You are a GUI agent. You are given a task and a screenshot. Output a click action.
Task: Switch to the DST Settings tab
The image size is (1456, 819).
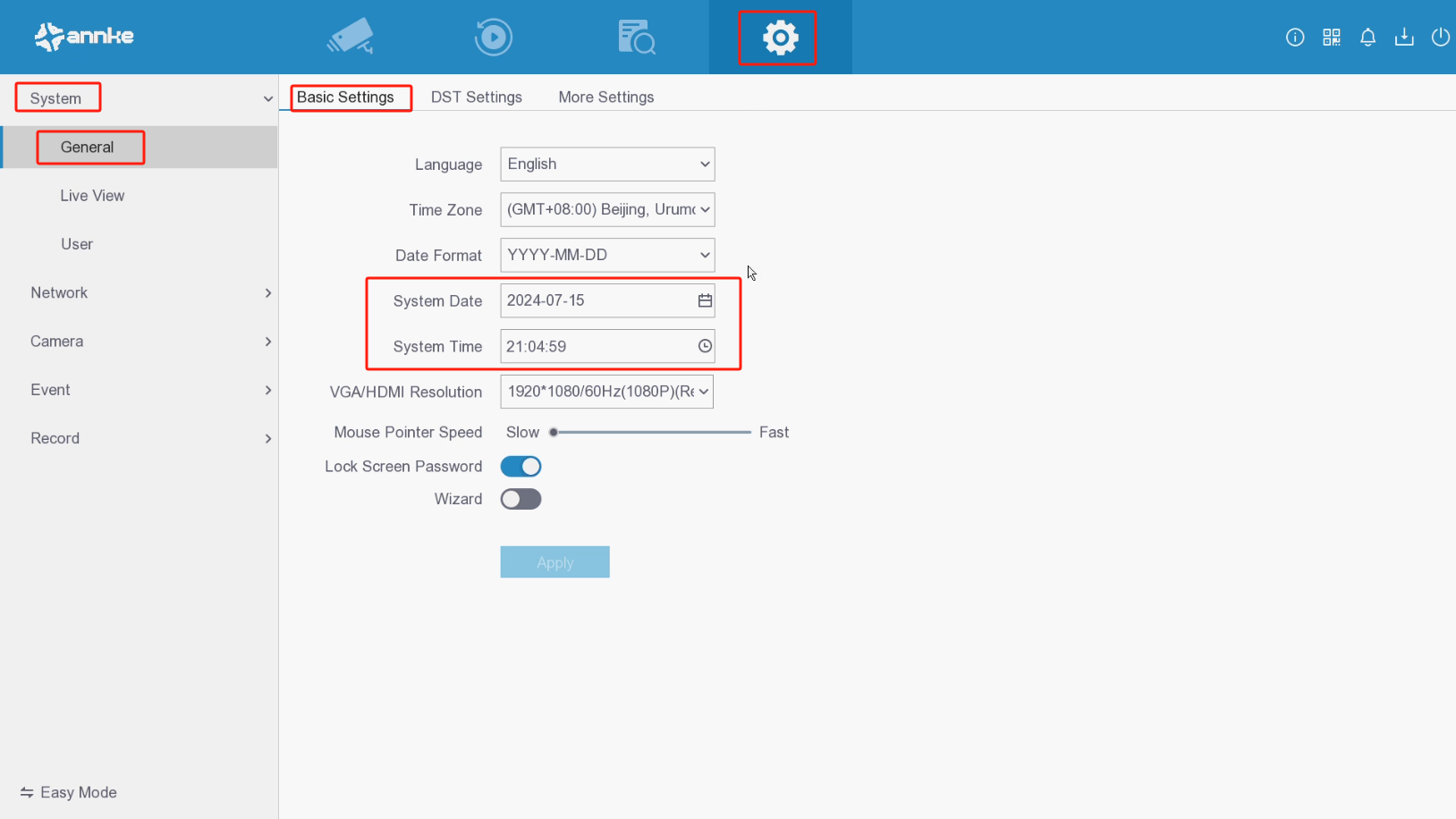[x=476, y=97]
